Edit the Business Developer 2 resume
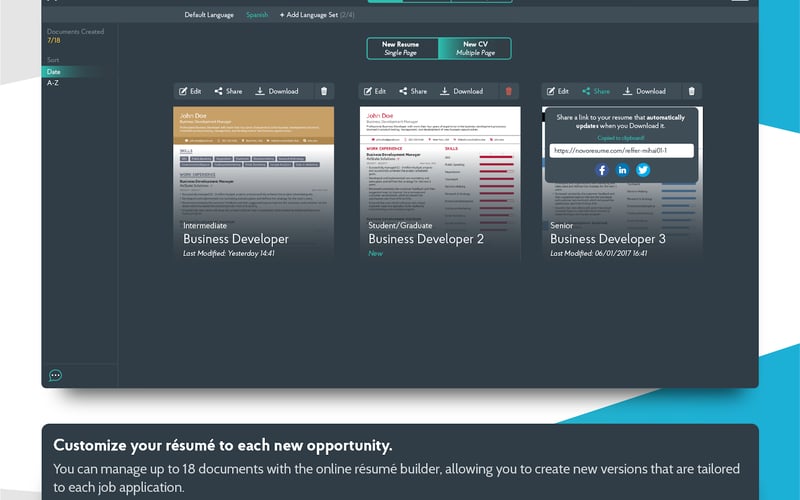 (x=374, y=91)
